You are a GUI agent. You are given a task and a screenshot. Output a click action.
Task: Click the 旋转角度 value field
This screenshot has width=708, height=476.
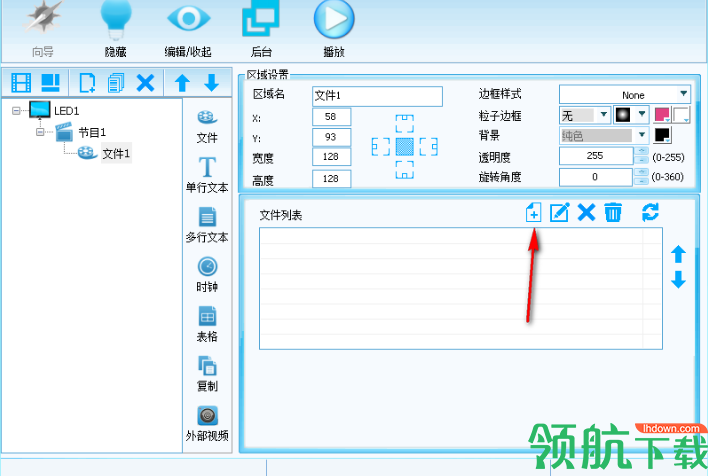(x=596, y=177)
